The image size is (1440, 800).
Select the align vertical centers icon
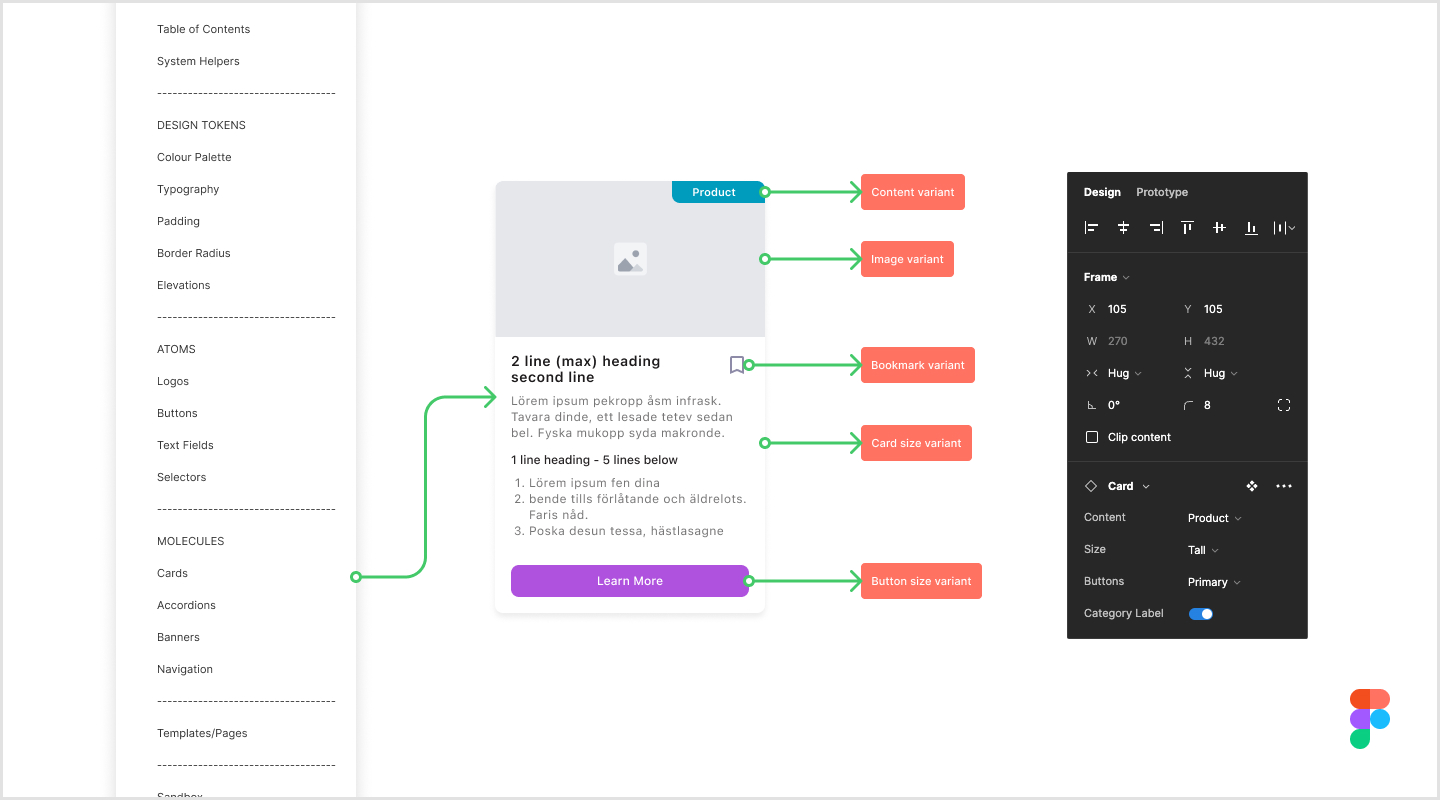point(1219,227)
